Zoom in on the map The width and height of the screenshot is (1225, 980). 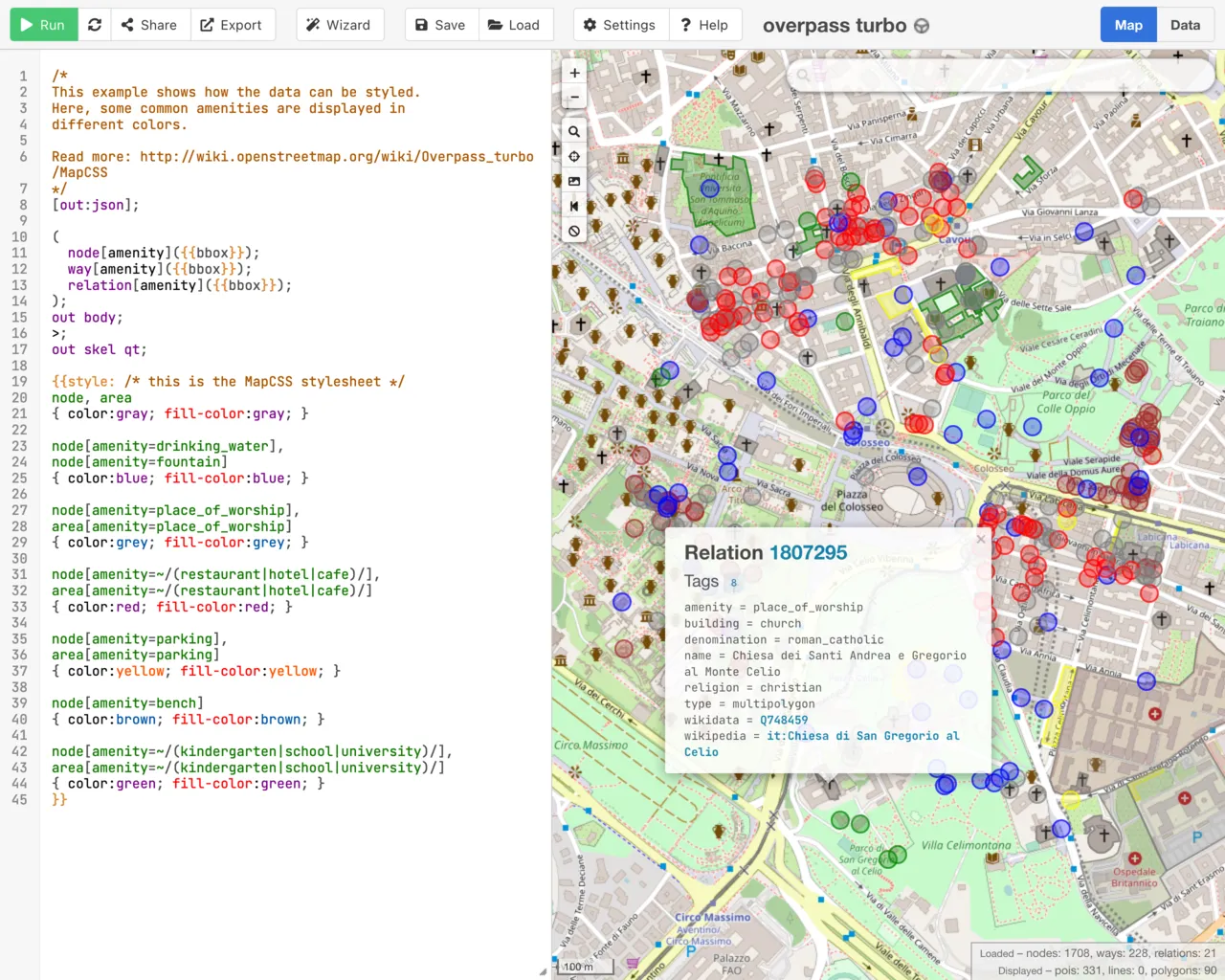pos(573,72)
